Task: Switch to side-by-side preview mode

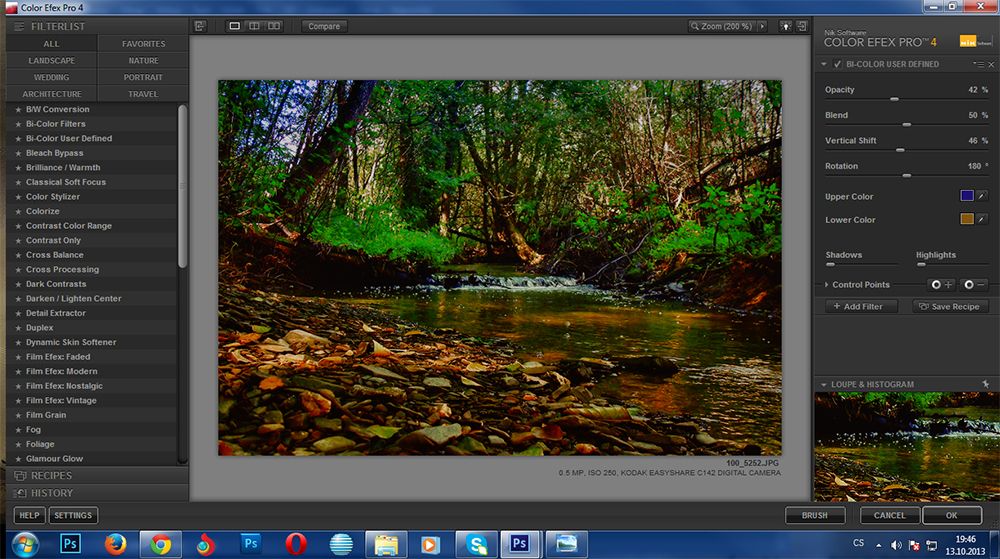Action: pos(274,26)
